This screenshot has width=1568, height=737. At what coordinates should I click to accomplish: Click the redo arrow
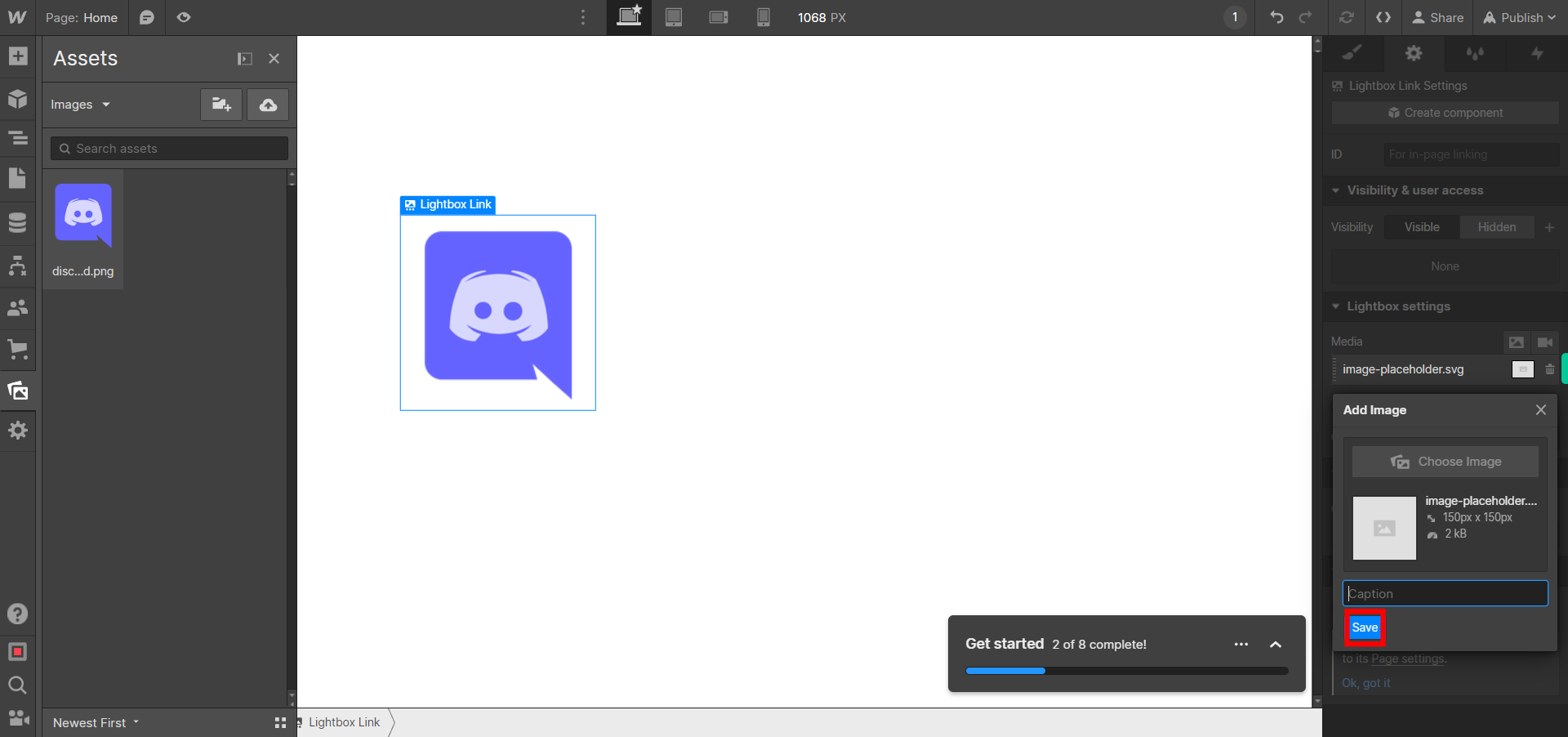(1306, 17)
